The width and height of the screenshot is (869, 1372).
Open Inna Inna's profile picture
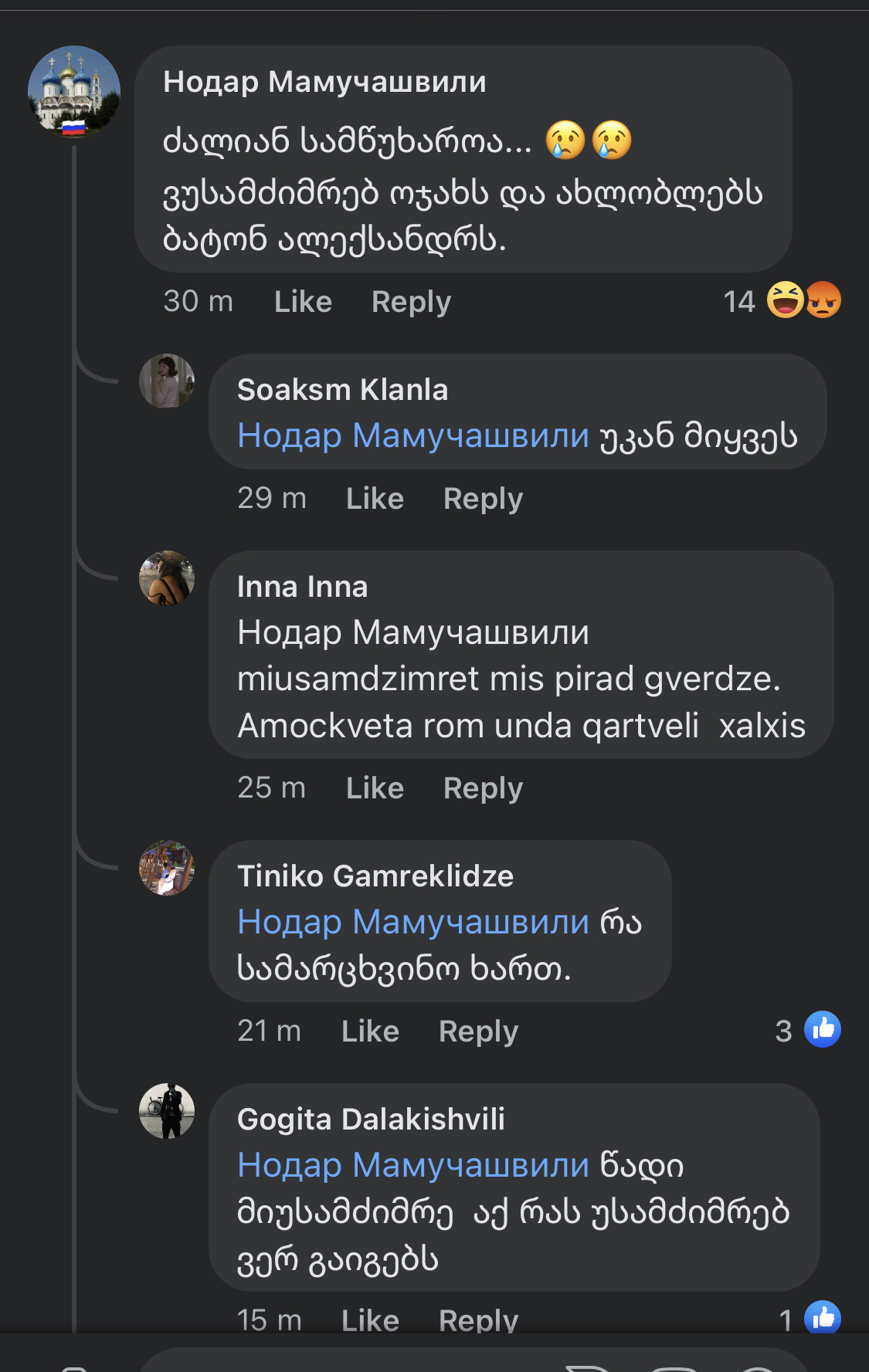coord(167,579)
